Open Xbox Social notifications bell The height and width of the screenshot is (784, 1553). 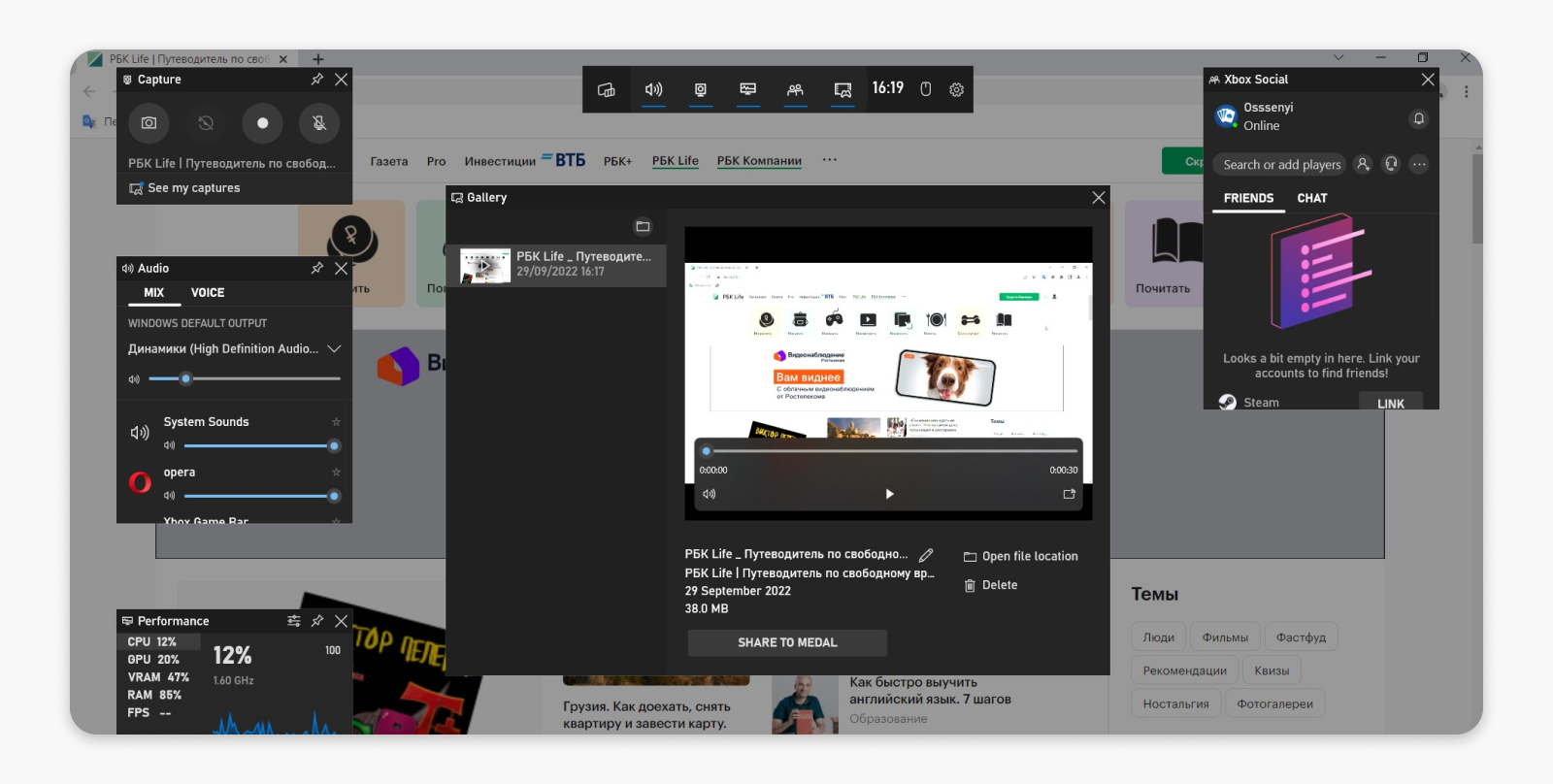[x=1419, y=118]
